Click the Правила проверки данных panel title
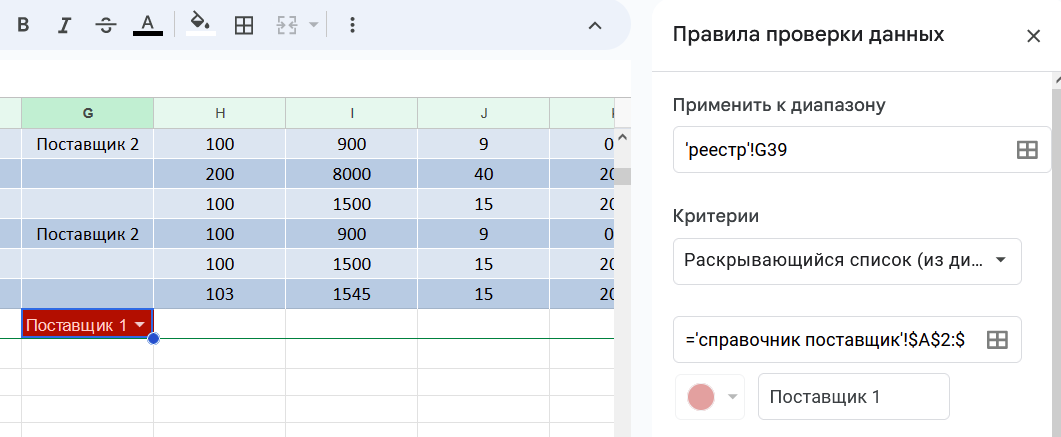 [808, 34]
